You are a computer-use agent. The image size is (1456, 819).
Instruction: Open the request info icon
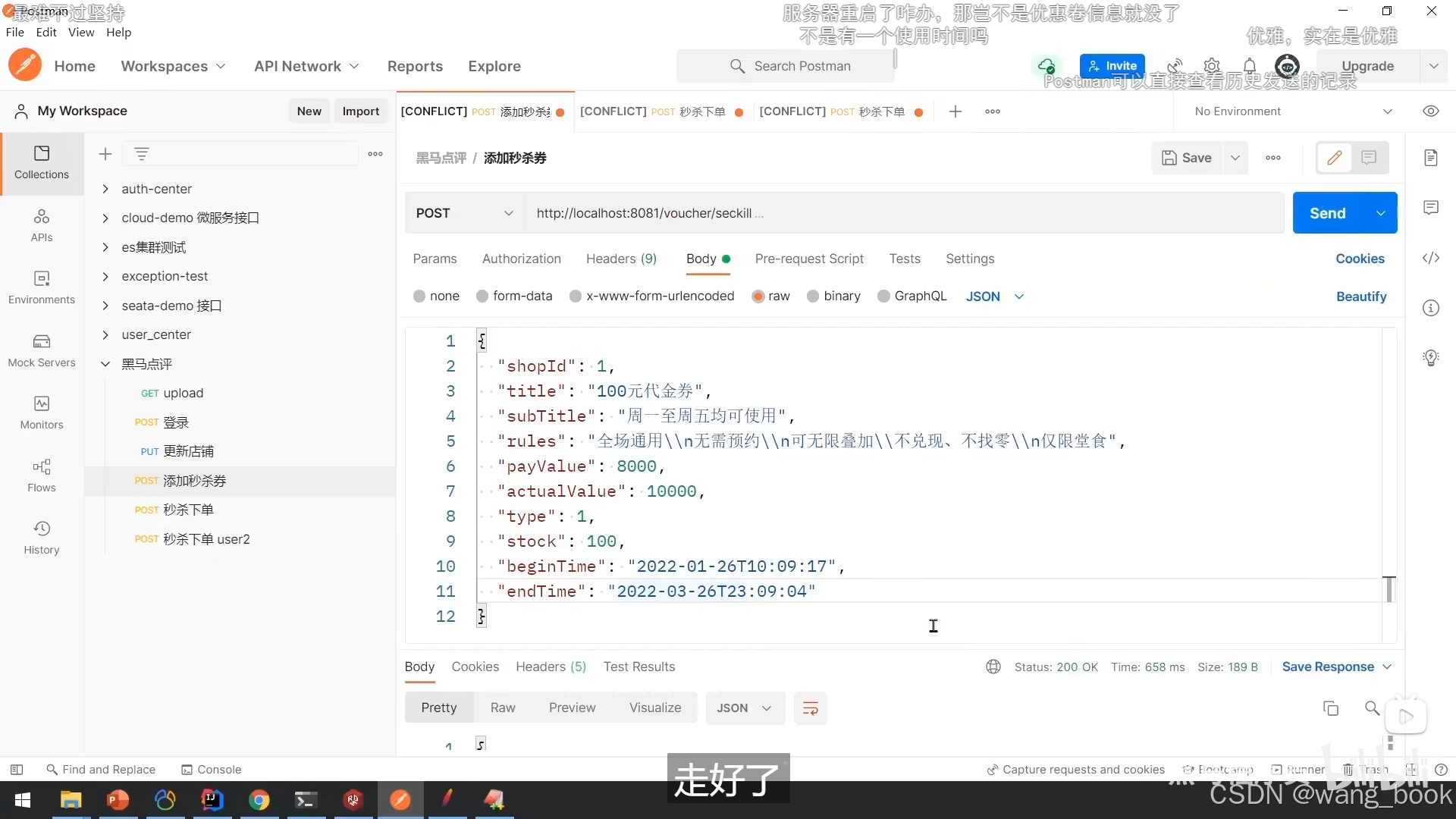point(1430,308)
